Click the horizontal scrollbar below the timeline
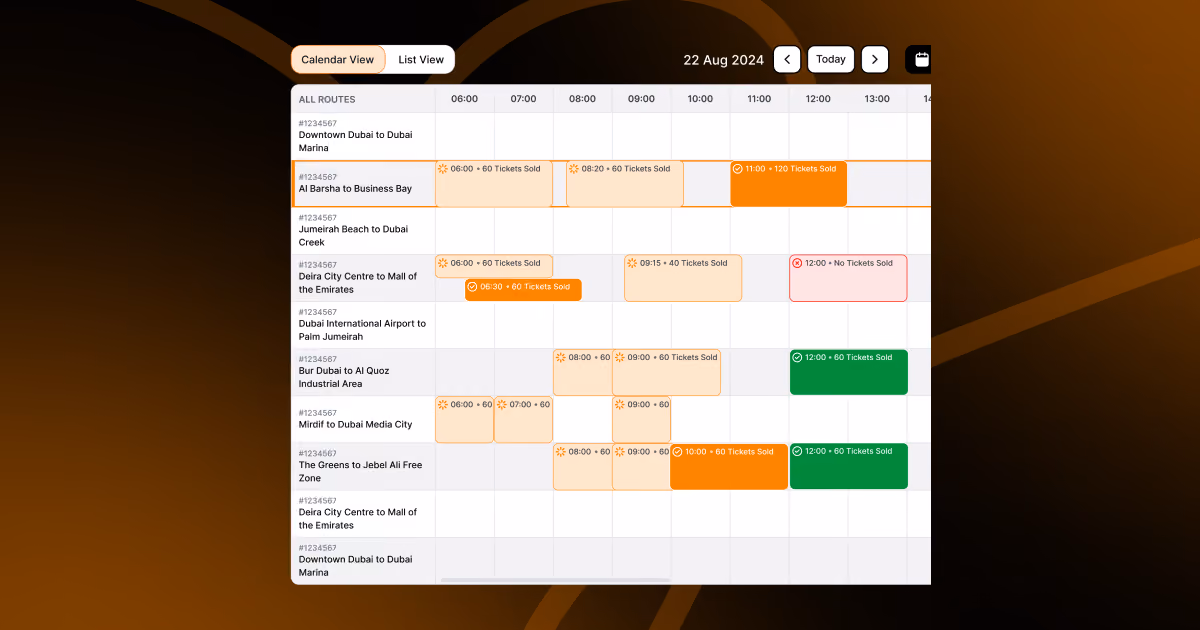The height and width of the screenshot is (630, 1200). tap(555, 580)
